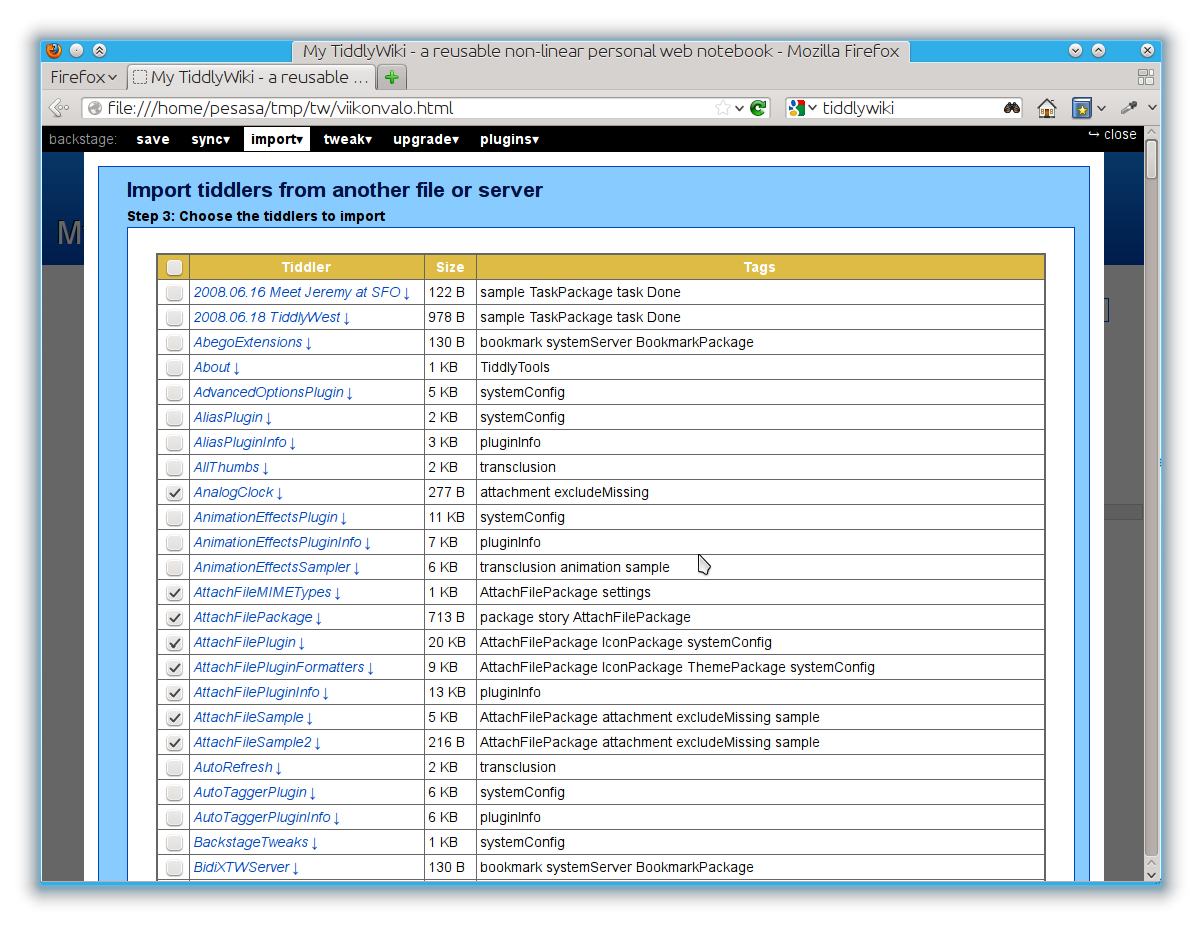
Task: Close the backstage area
Action: (1112, 134)
